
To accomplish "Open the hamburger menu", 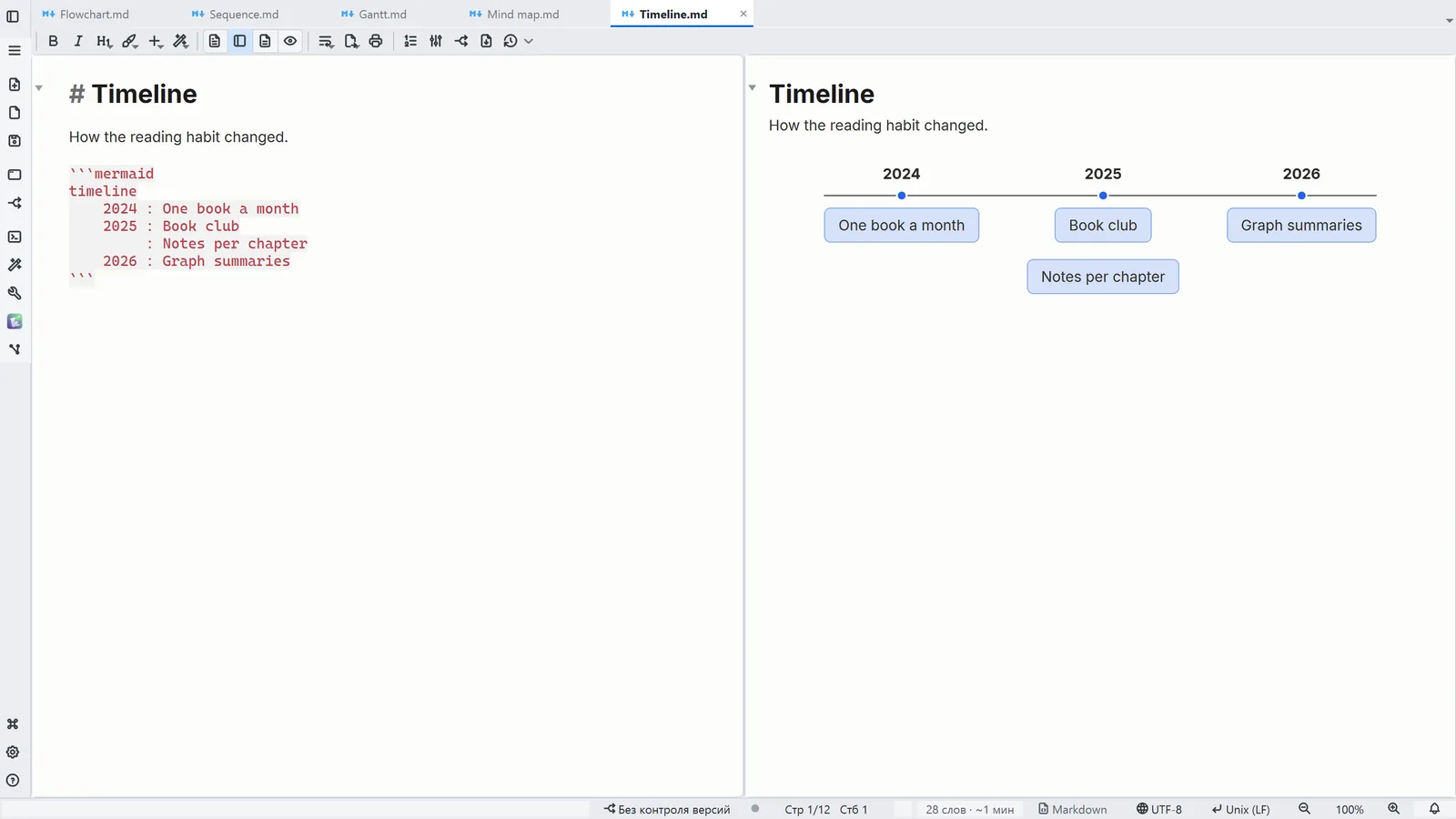I will [x=14, y=51].
